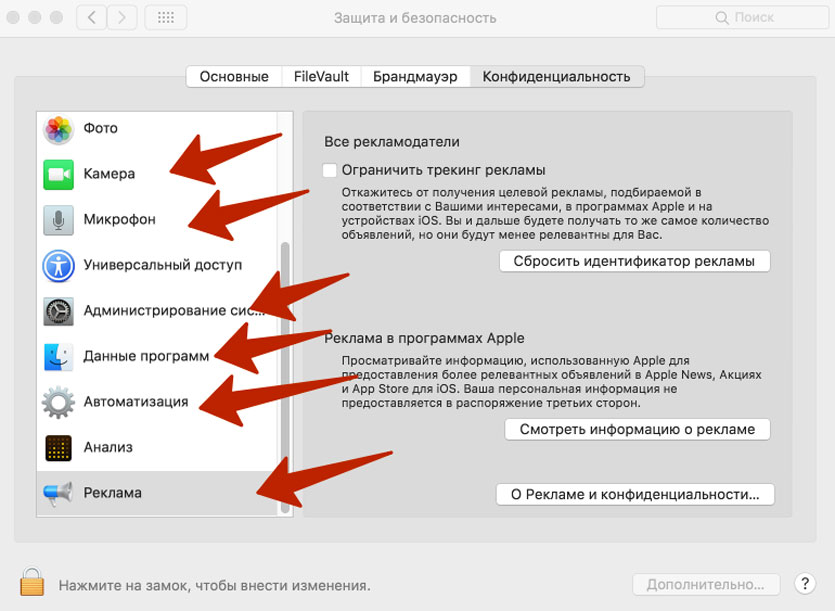Click the Automation gear icon
The image size is (835, 611).
point(59,402)
